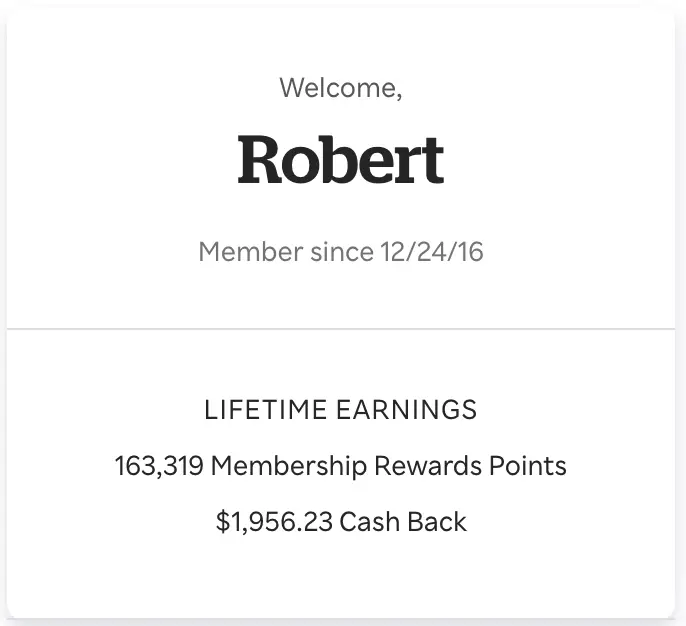Image resolution: width=686 pixels, height=626 pixels.
Task: Click the word "since" under Robert
Action: 342,252
